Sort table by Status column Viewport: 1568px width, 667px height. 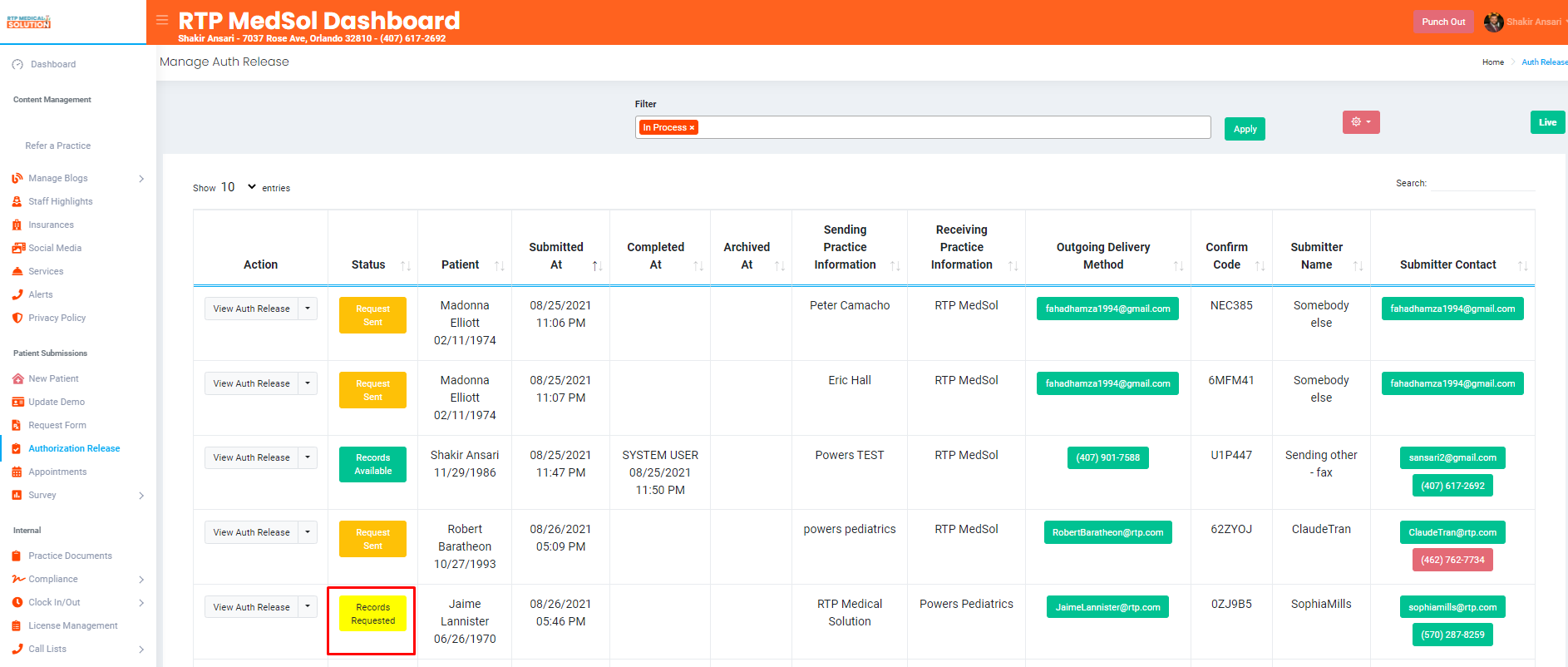pyautogui.click(x=406, y=265)
